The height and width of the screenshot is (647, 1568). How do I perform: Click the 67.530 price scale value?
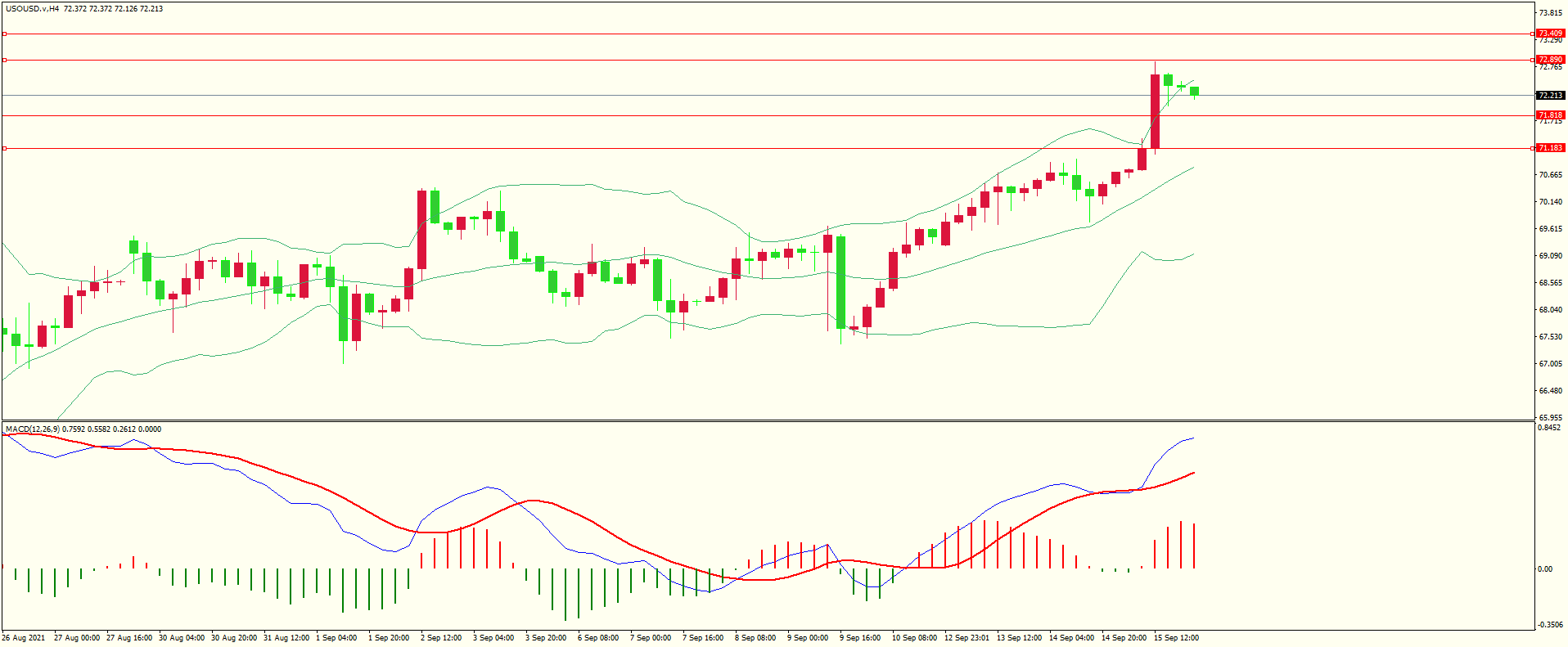click(x=1551, y=337)
